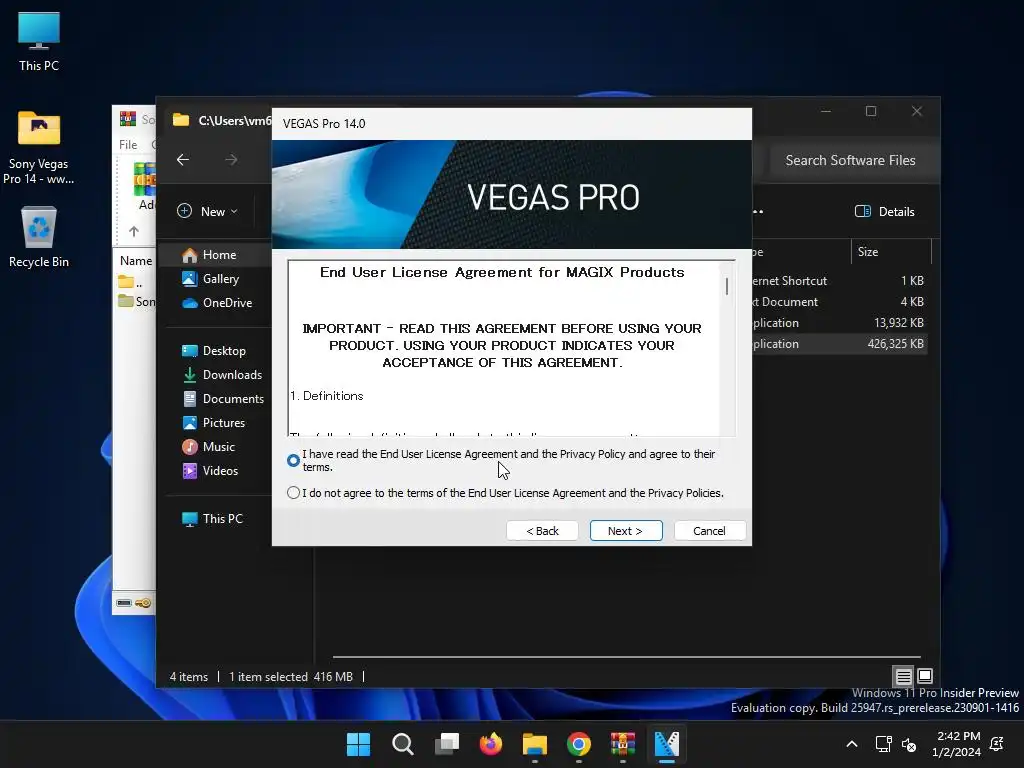The image size is (1024, 768).
Task: Open Pictures in Explorer sidebar
Action: [x=223, y=423]
